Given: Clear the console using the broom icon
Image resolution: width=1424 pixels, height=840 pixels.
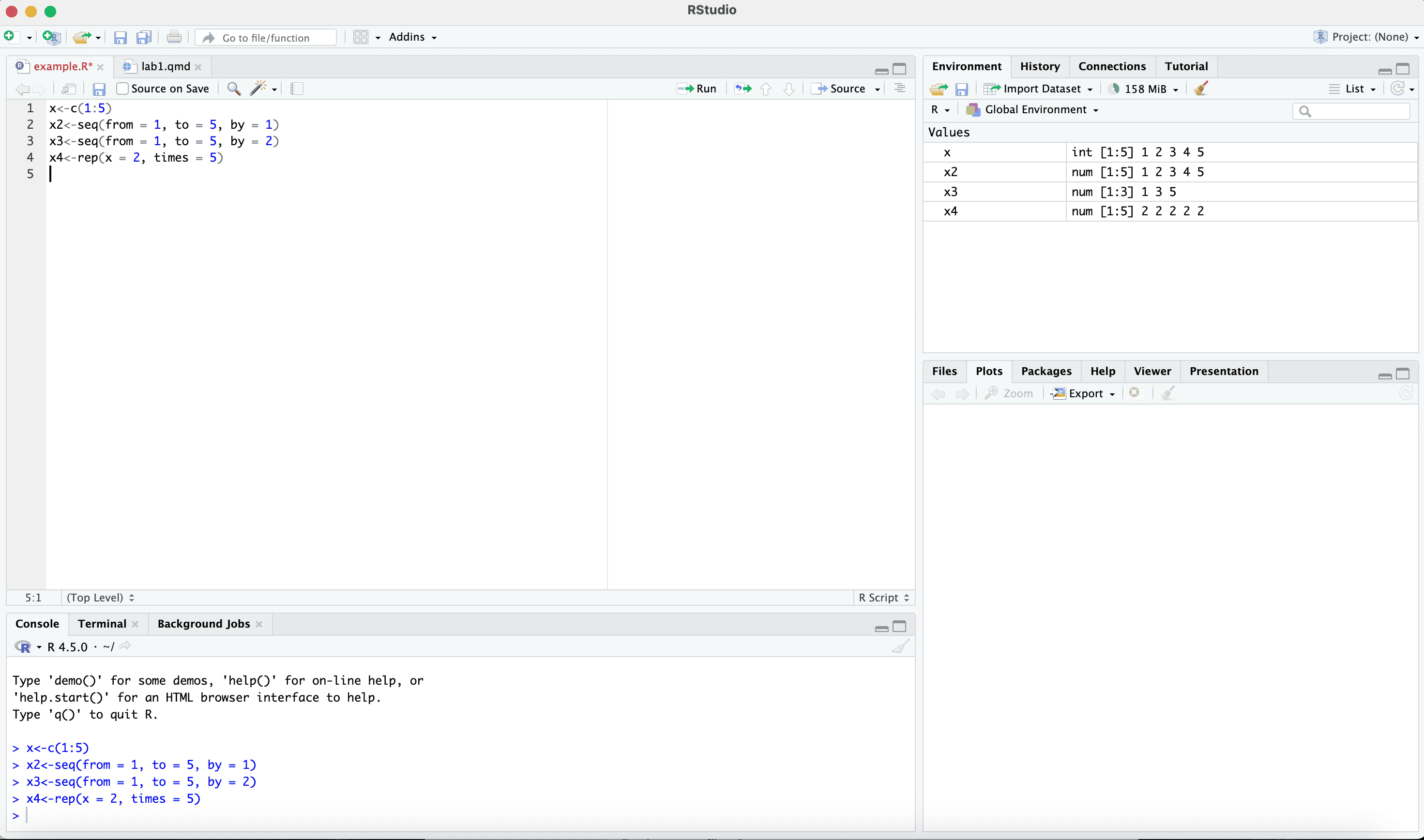Looking at the screenshot, I should click(x=900, y=646).
